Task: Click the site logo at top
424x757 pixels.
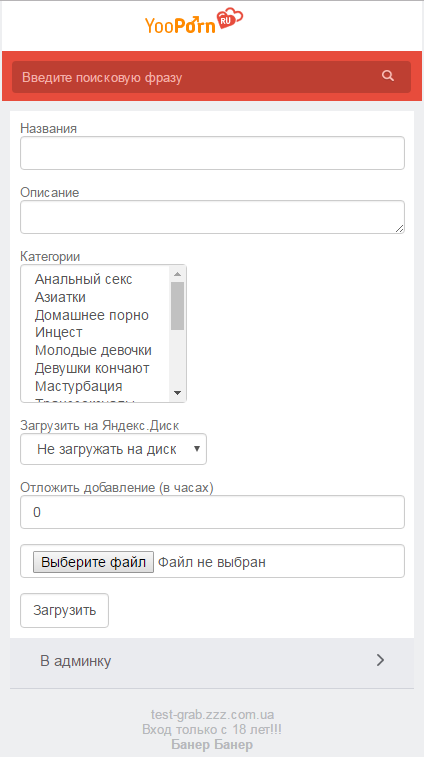Action: 194,21
